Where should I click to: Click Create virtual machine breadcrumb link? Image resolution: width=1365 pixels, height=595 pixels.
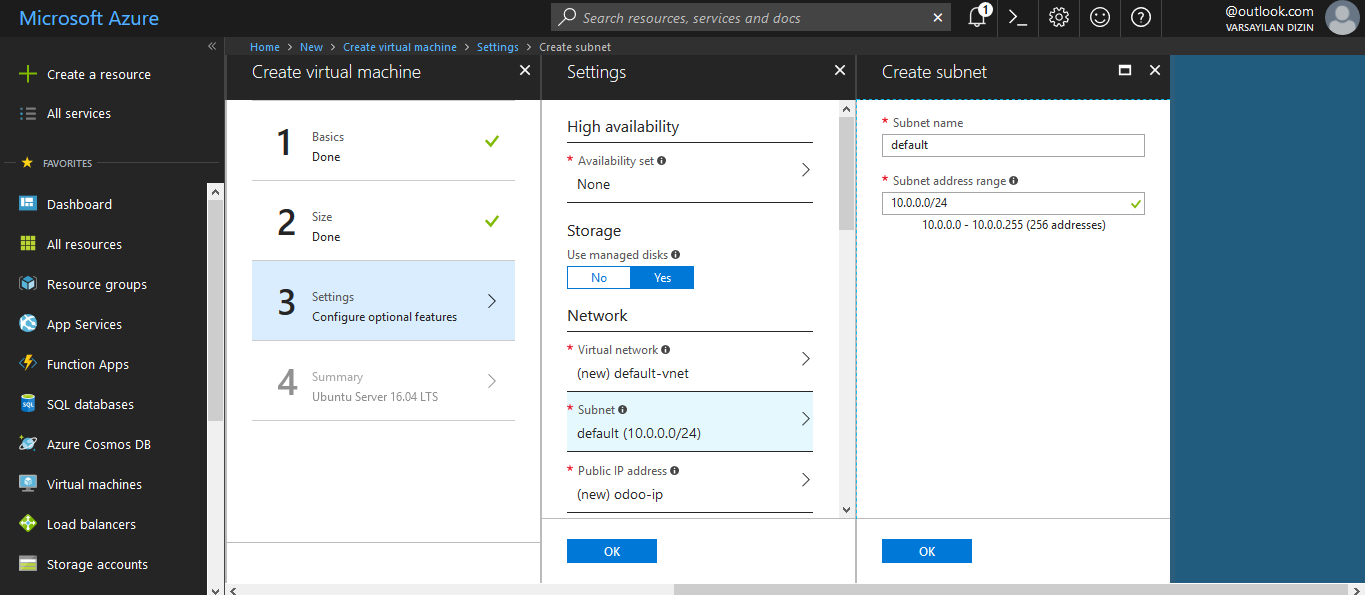click(x=399, y=47)
